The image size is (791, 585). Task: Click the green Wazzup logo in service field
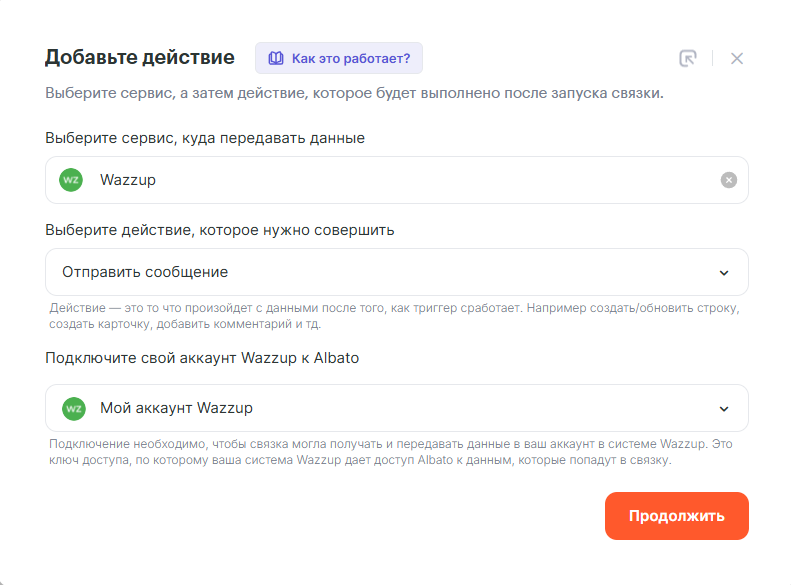71,180
